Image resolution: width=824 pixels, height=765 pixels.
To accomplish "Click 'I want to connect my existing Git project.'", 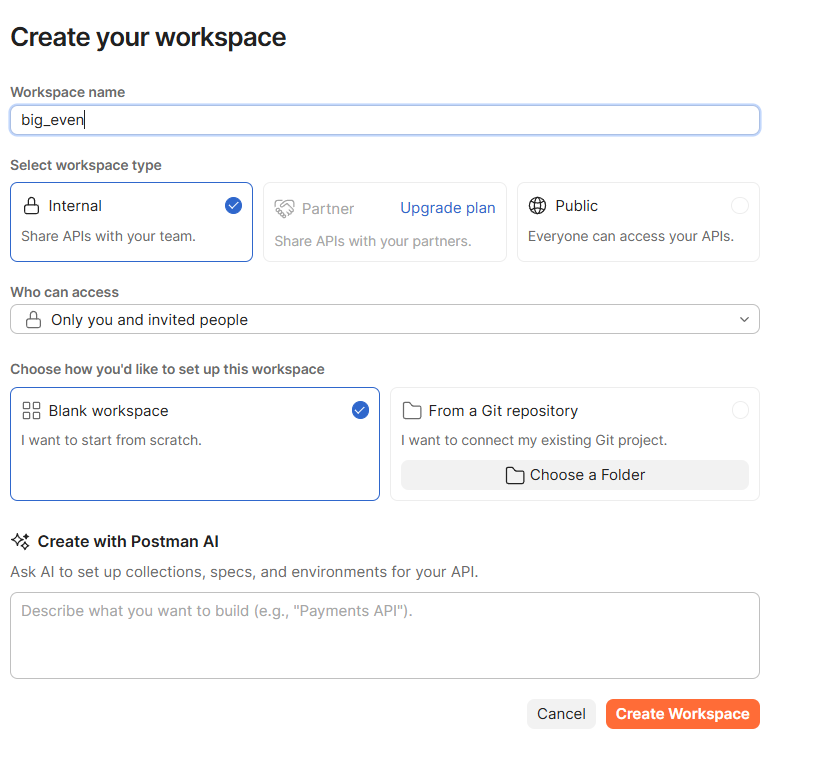I will 534,440.
